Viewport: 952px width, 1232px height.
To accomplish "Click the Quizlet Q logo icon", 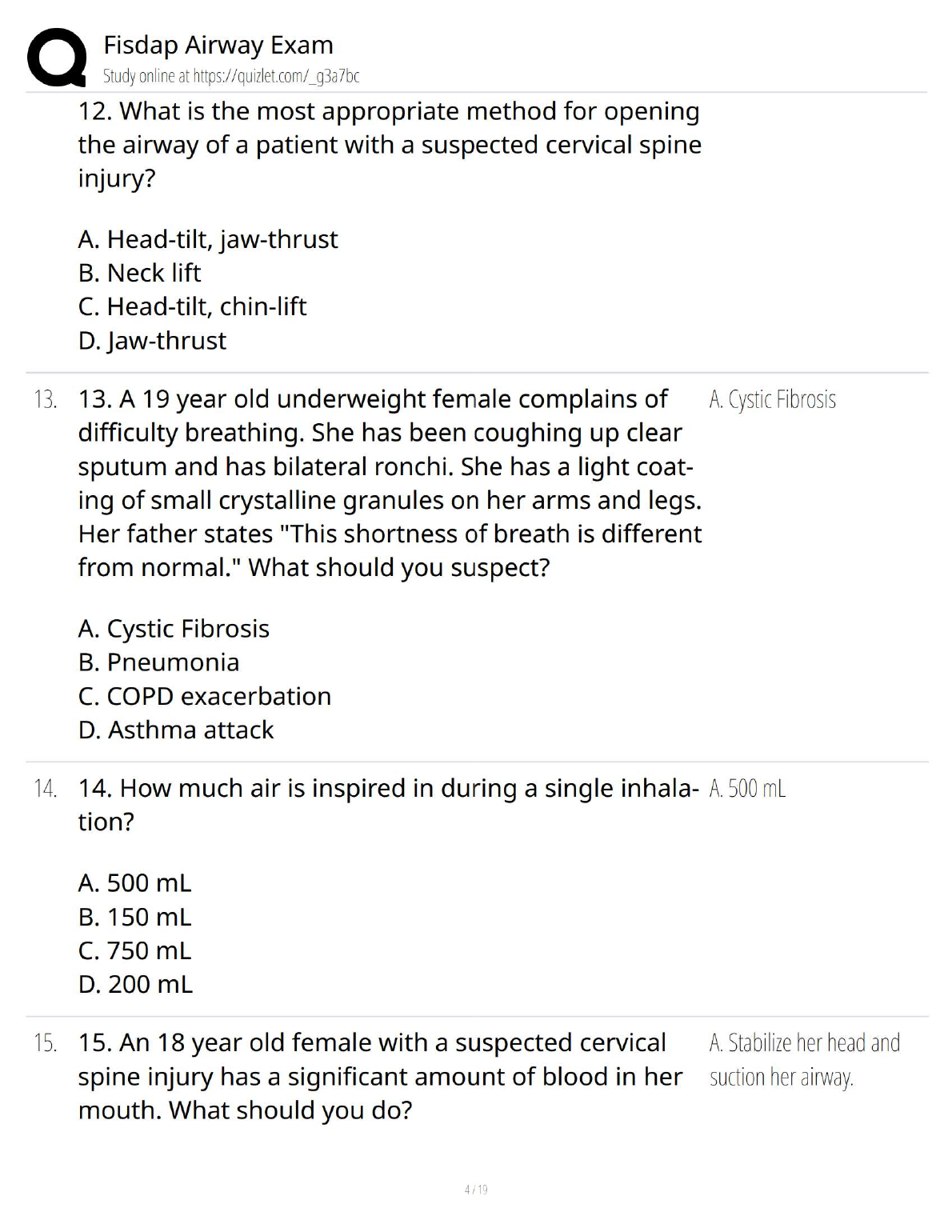I will pyautogui.click(x=57, y=58).
